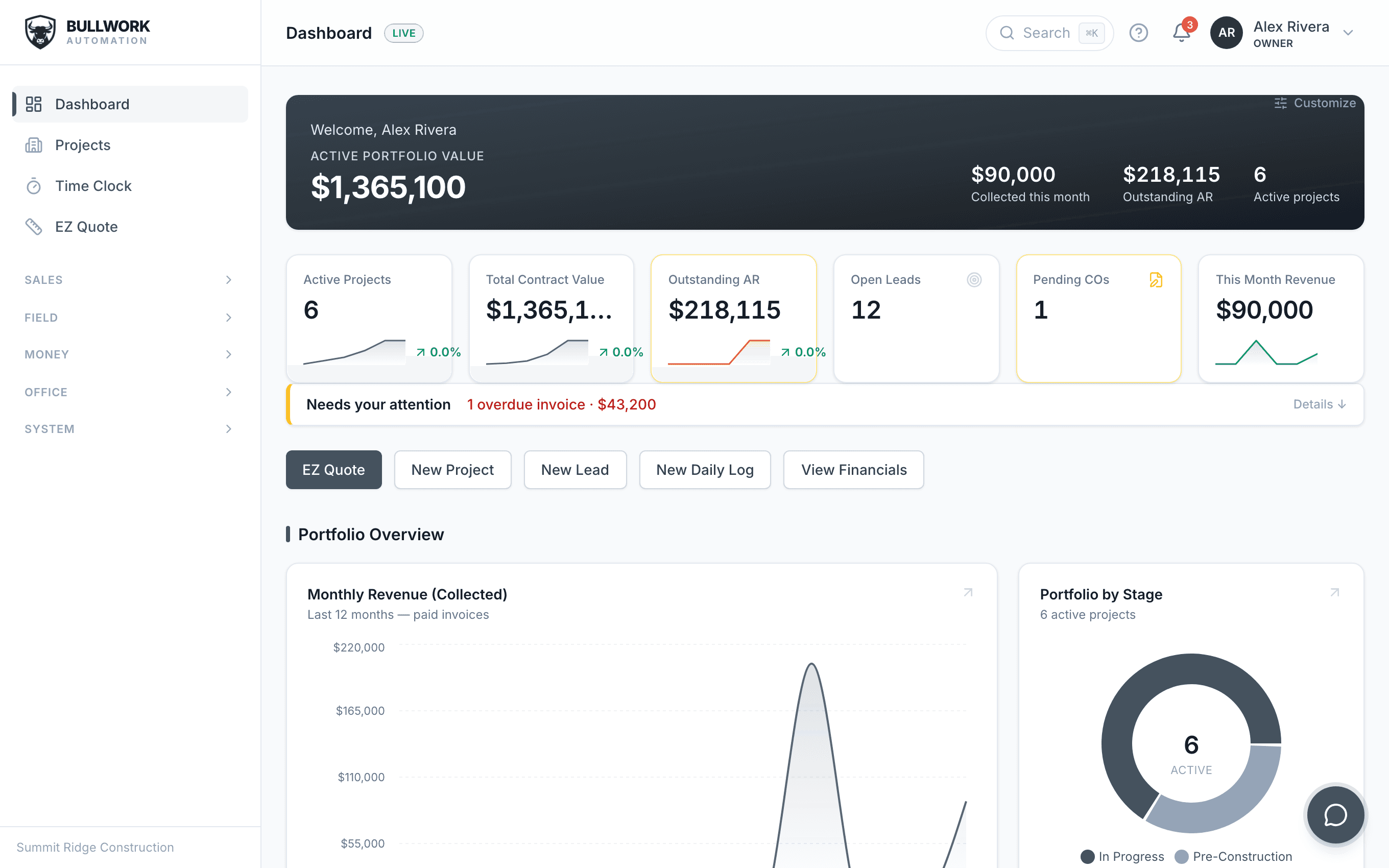Screen dimensions: 1389x868
Task: Click the Time Clock stopwatch icon
Action: pyautogui.click(x=34, y=186)
